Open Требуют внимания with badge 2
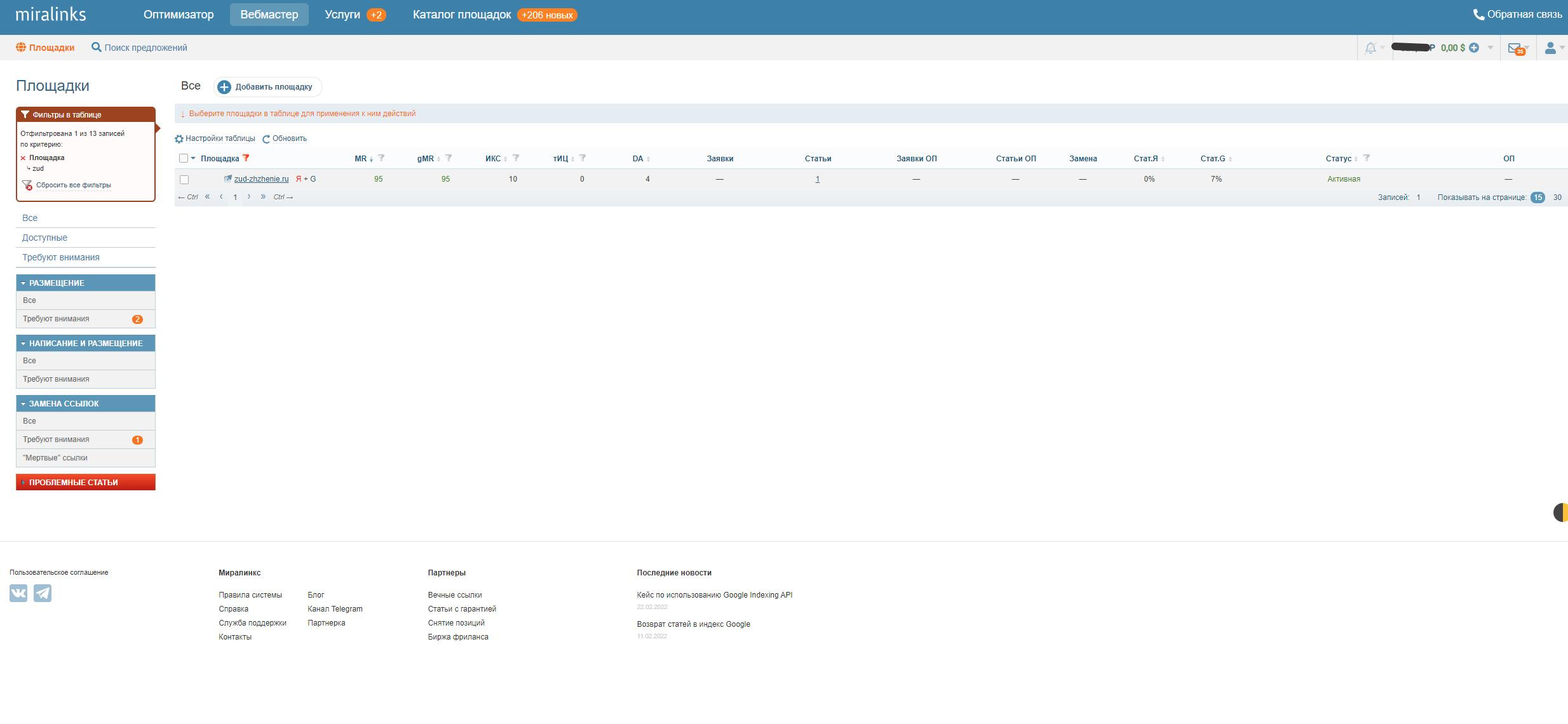The width and height of the screenshot is (1568, 724). (x=86, y=319)
